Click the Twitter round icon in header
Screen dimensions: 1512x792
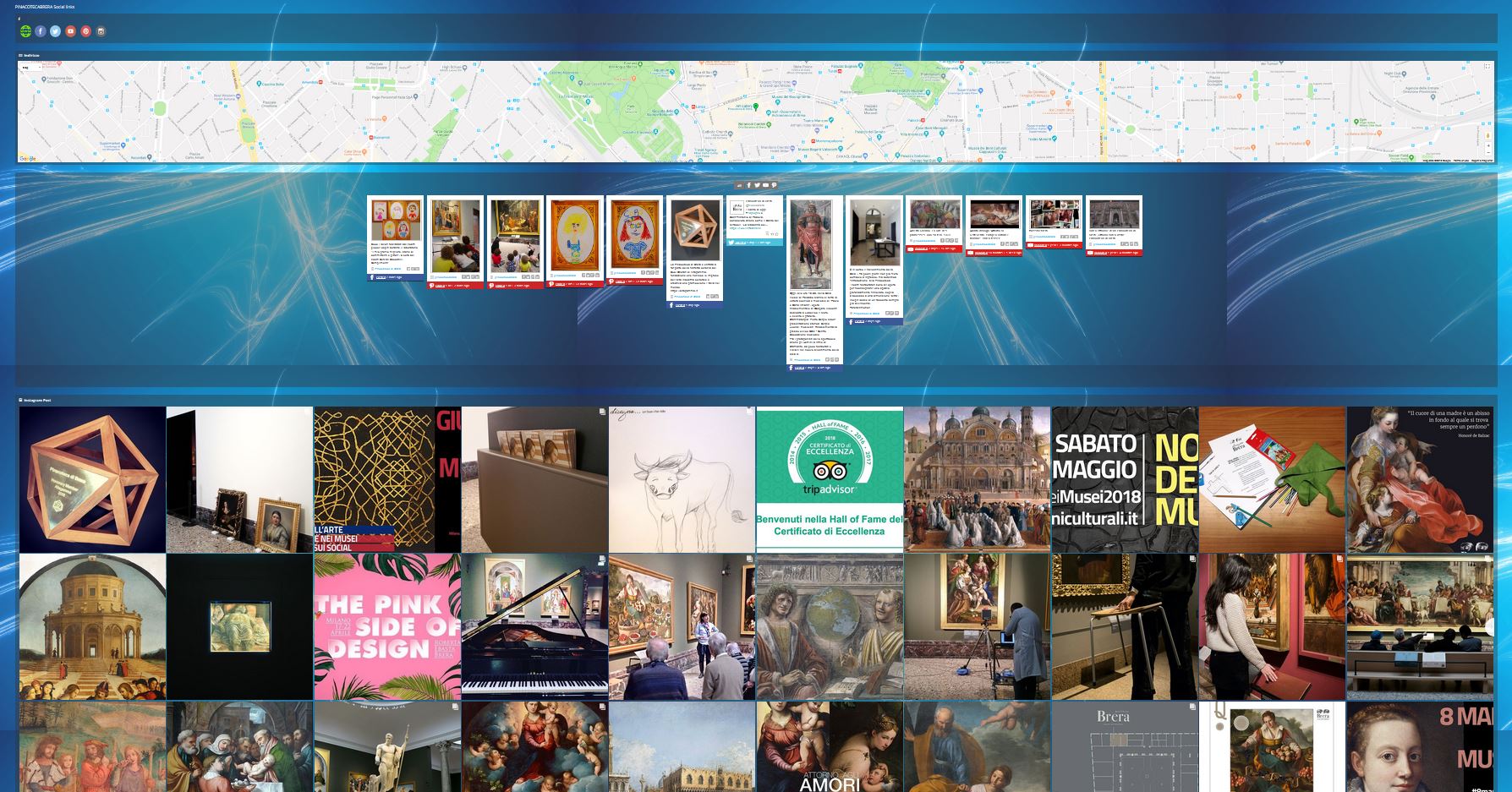(x=56, y=31)
